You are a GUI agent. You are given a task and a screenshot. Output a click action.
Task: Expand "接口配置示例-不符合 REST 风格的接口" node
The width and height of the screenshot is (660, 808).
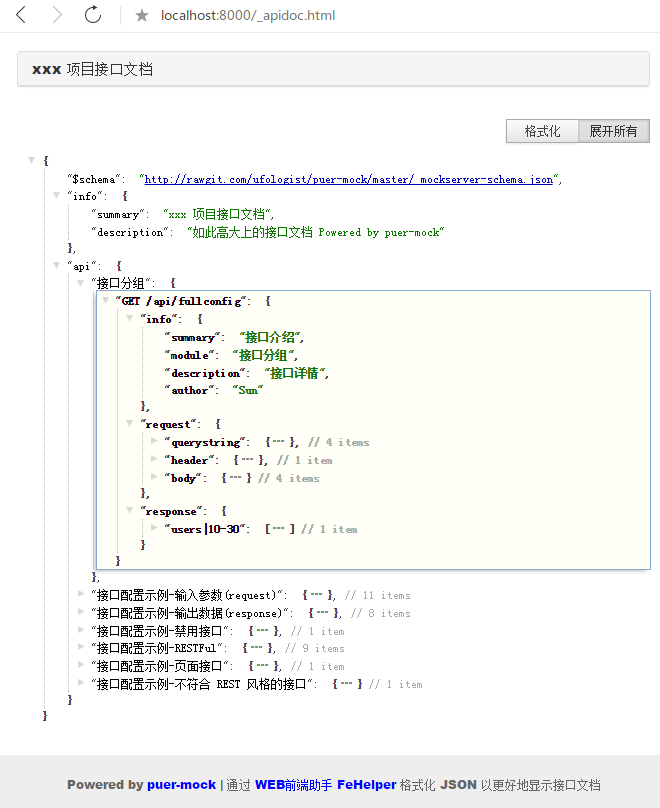pos(81,683)
